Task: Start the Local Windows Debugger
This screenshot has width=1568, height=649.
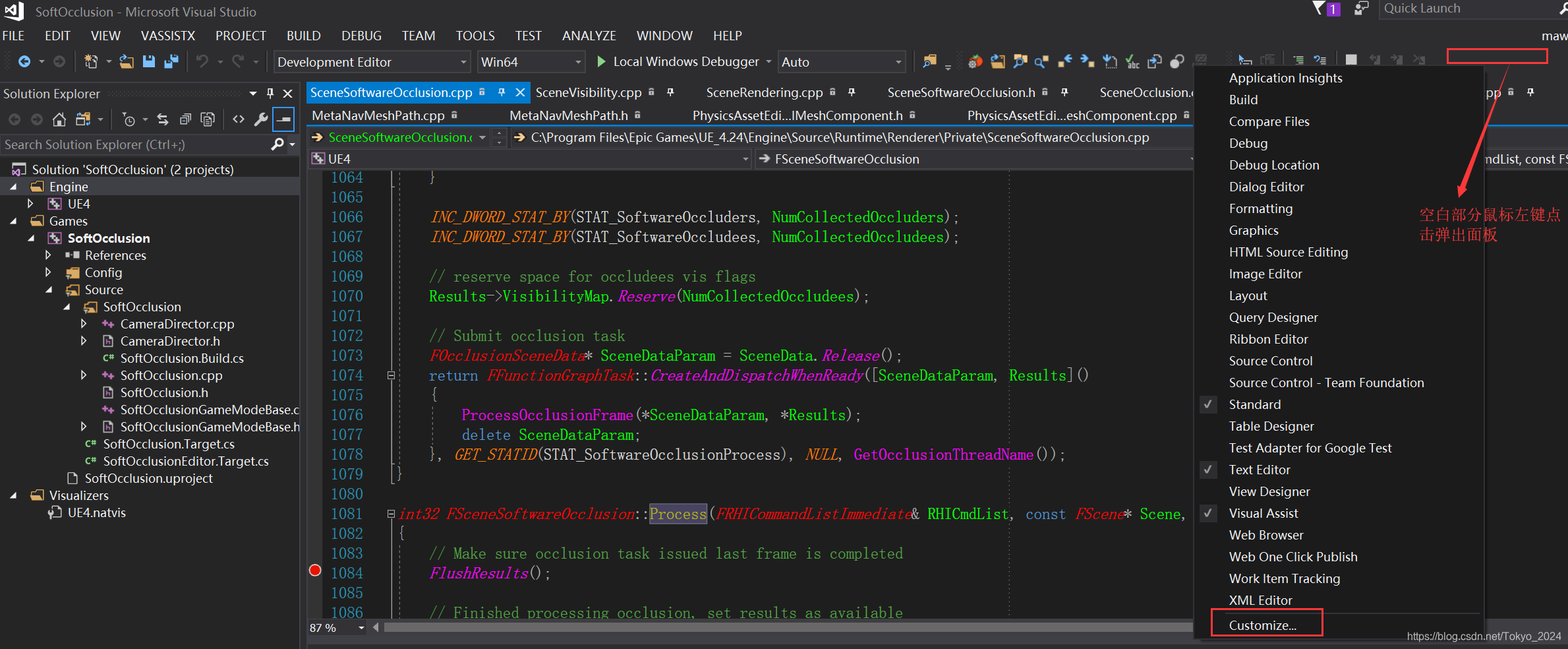Action: pyautogui.click(x=679, y=61)
